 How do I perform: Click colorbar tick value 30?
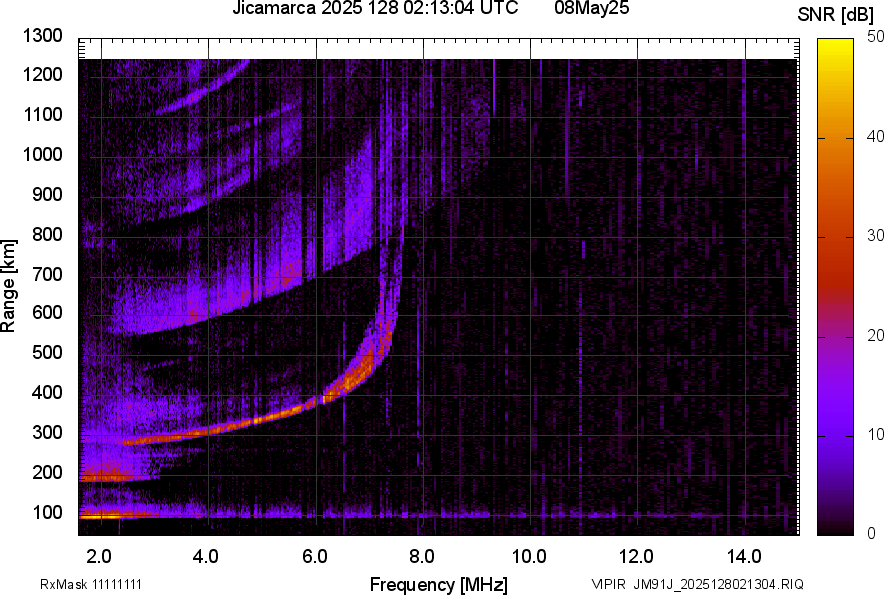coord(875,235)
